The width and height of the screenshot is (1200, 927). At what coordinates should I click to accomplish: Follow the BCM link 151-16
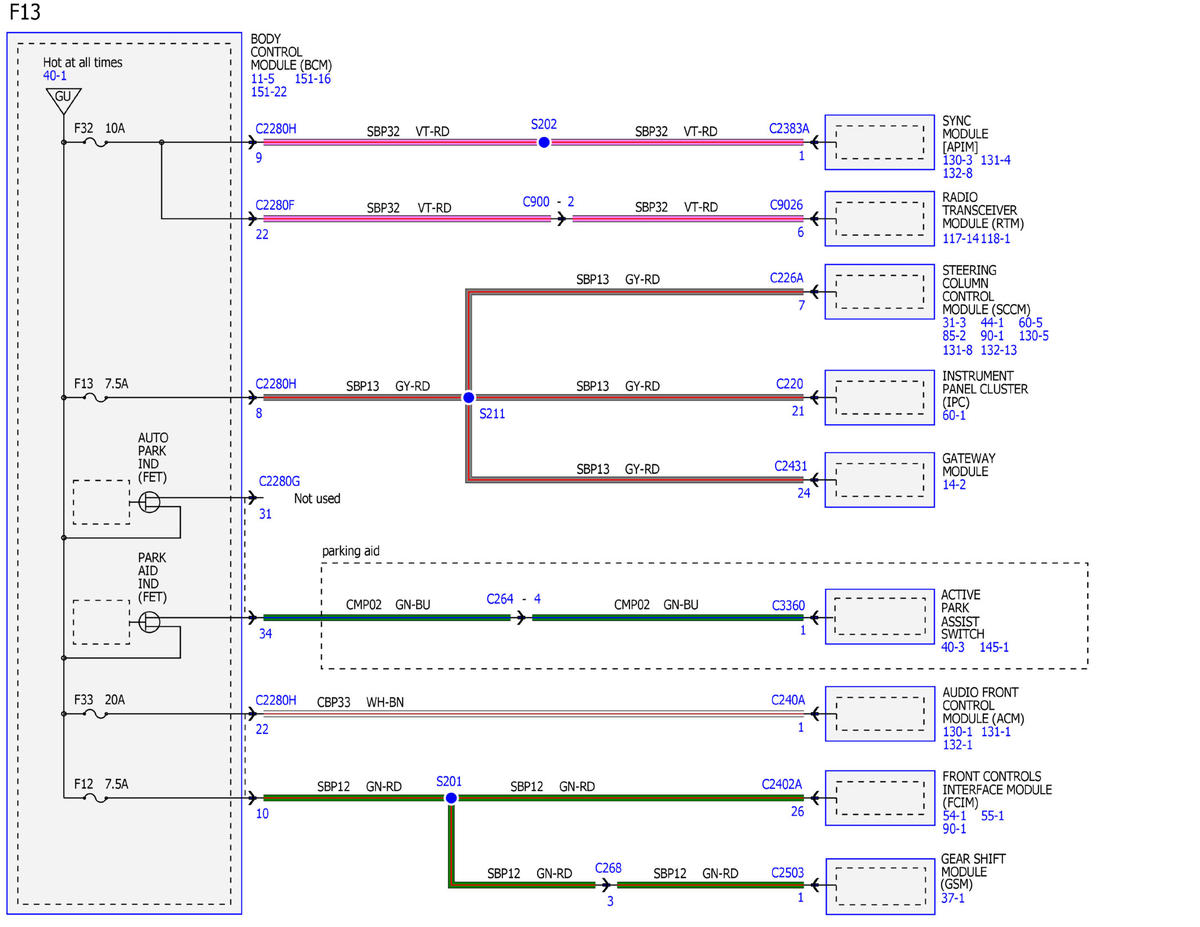(x=313, y=78)
